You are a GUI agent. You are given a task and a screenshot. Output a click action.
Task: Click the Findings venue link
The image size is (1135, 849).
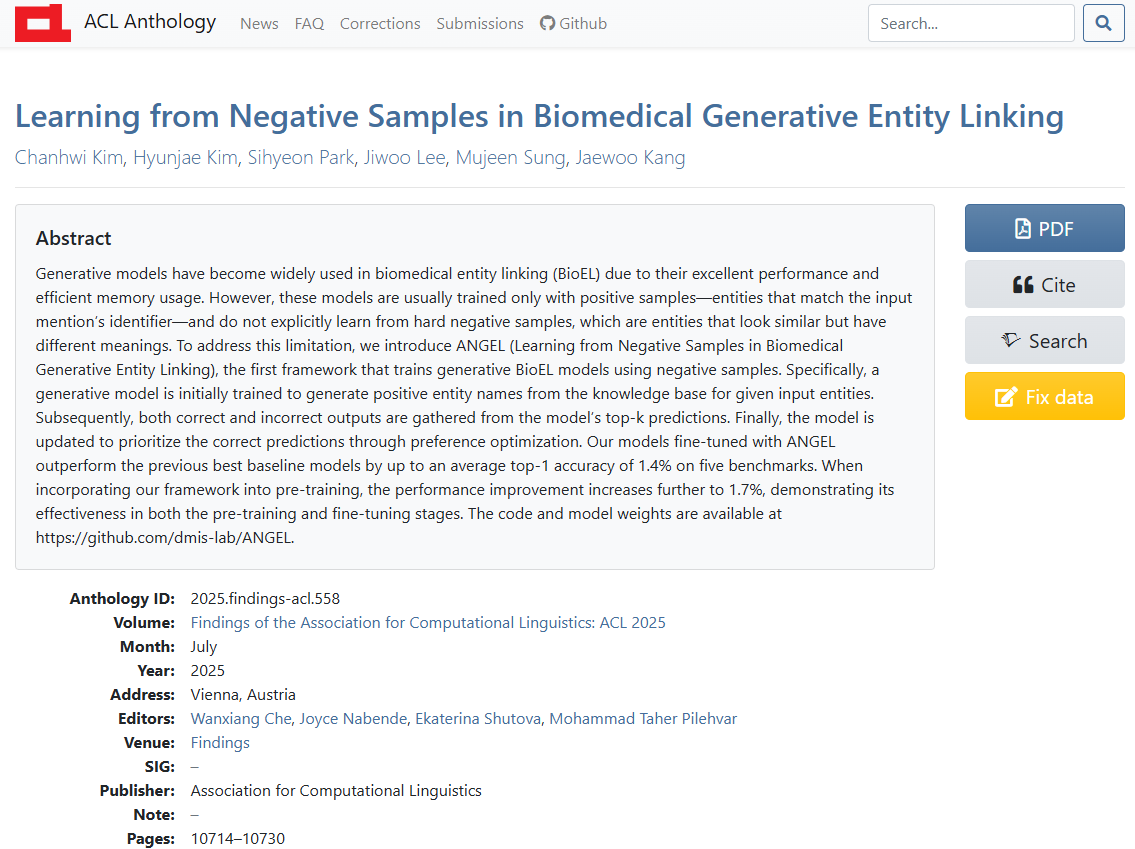tap(220, 742)
